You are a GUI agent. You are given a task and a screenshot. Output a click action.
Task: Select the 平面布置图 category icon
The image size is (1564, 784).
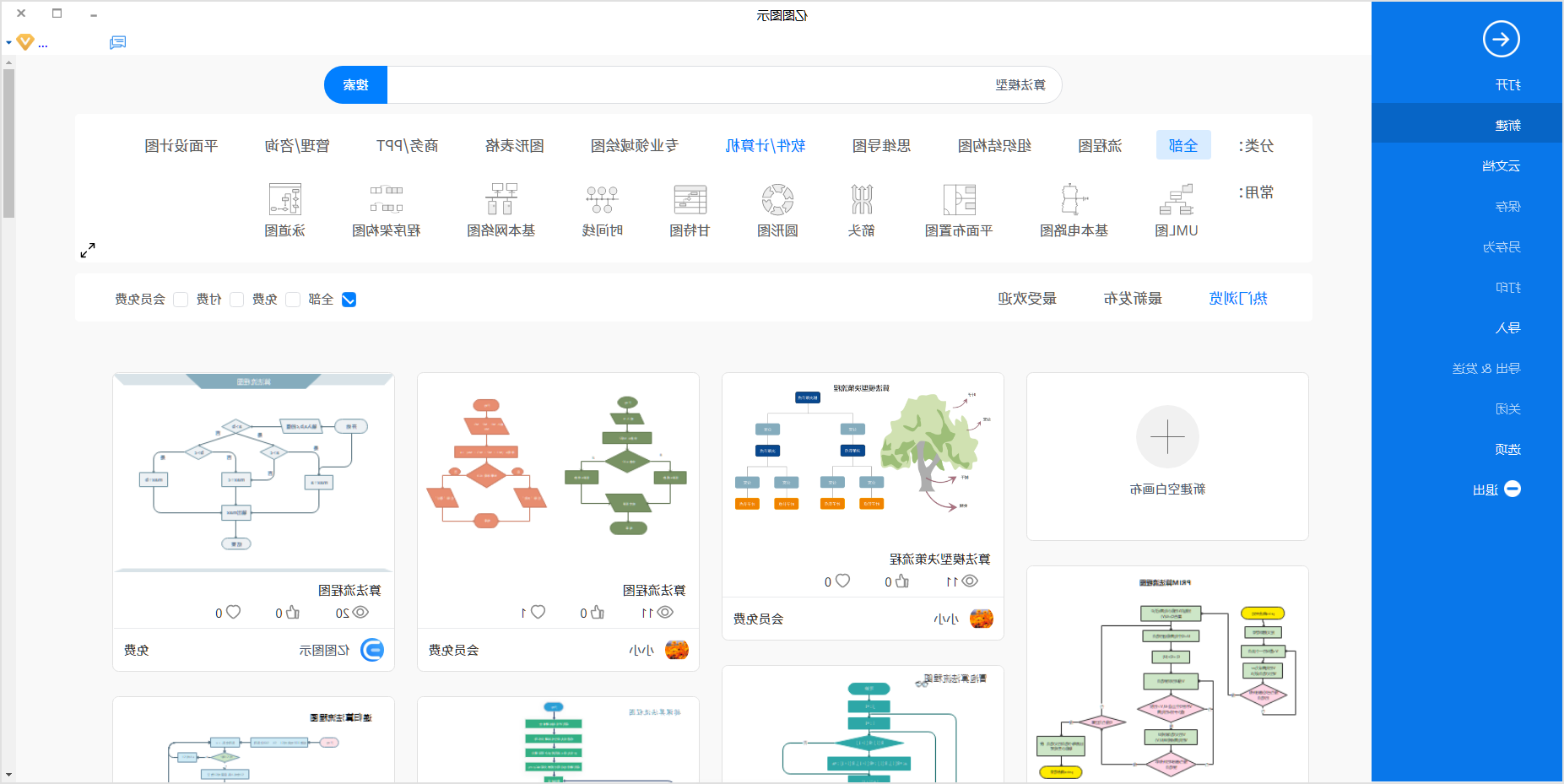pyautogui.click(x=959, y=199)
